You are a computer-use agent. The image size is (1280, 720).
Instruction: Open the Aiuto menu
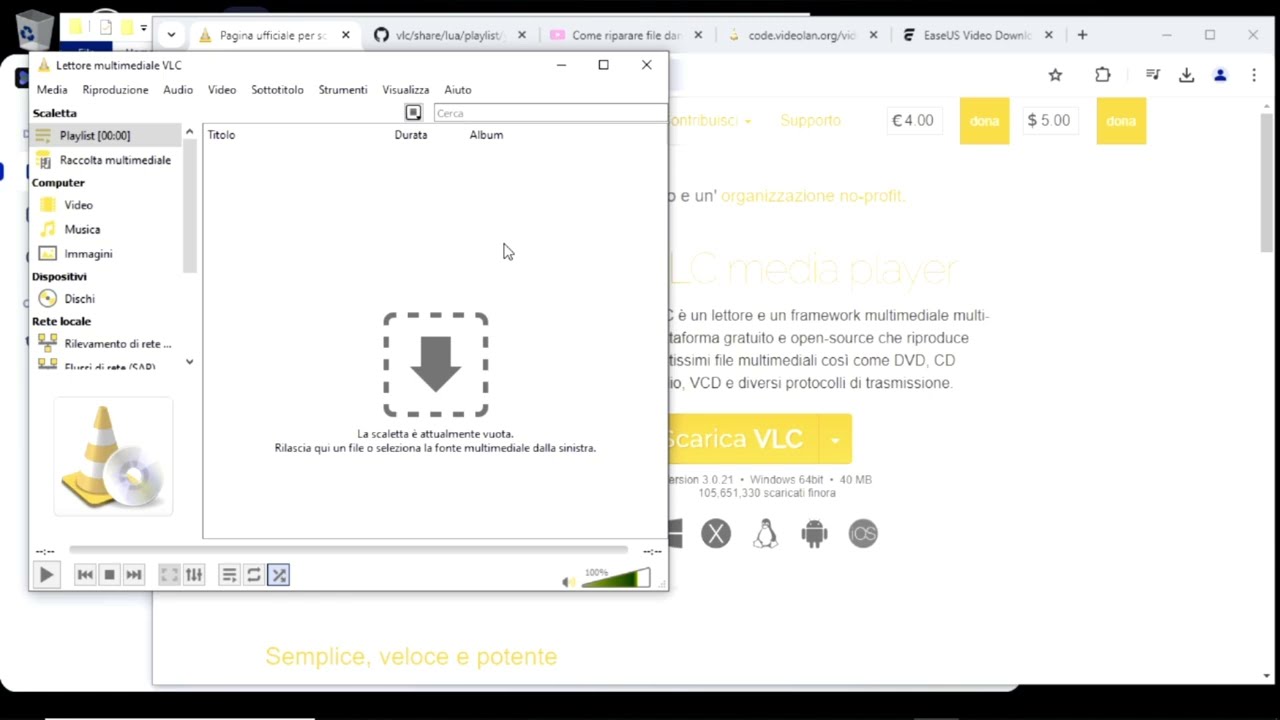tap(458, 90)
